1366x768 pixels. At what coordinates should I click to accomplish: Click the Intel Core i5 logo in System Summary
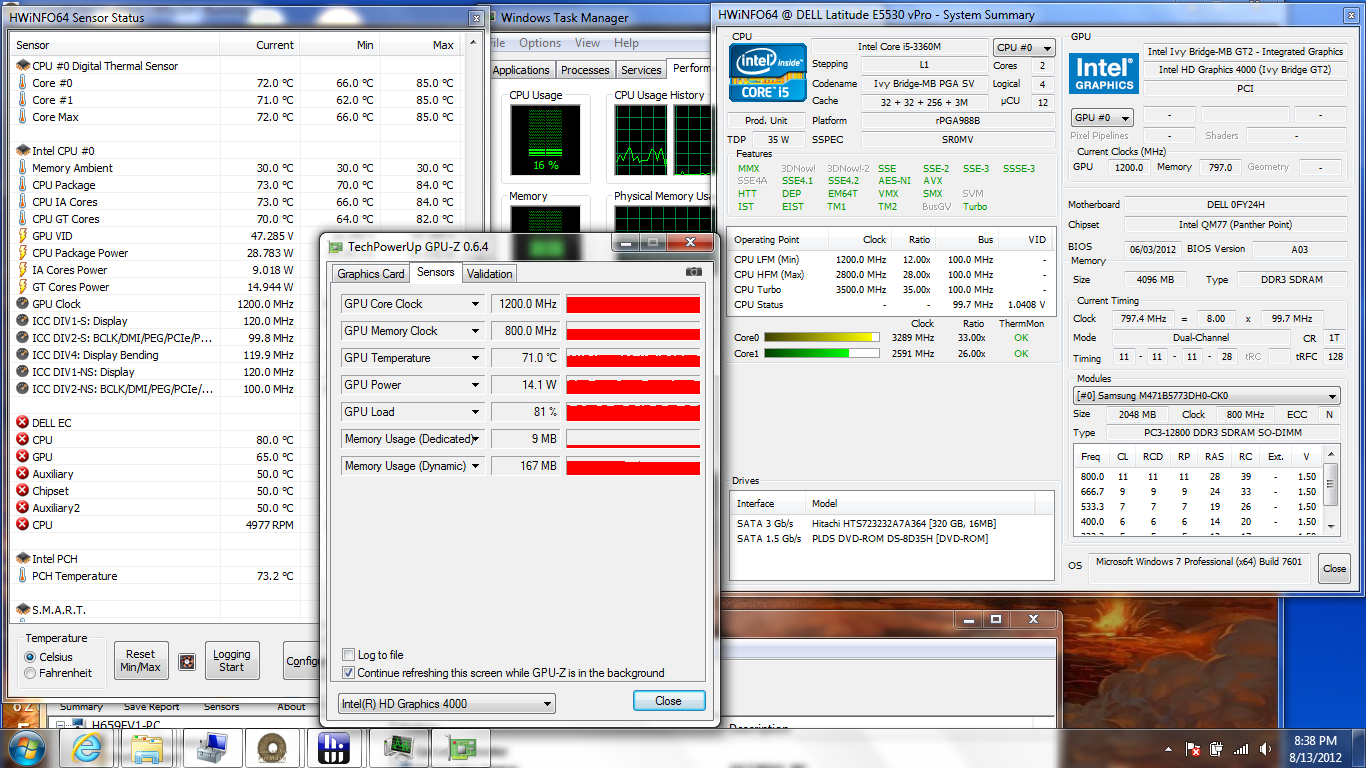pyautogui.click(x=768, y=73)
